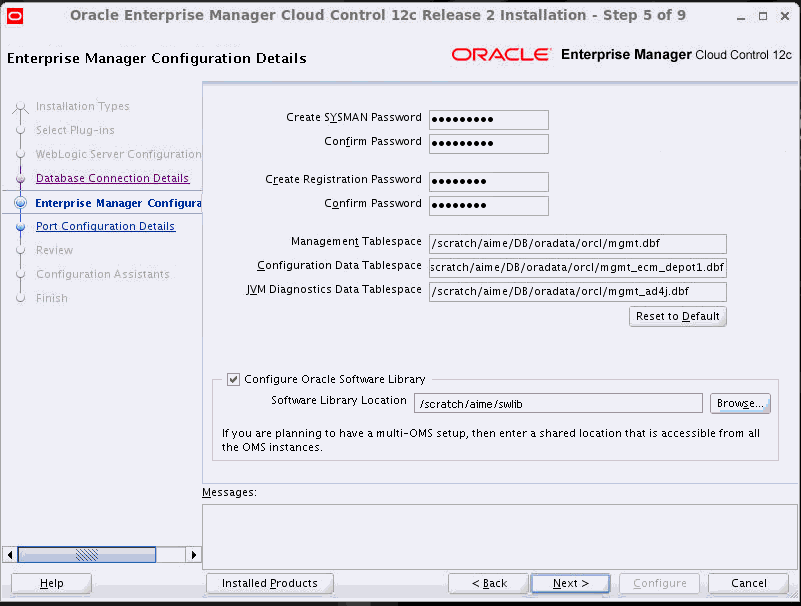This screenshot has height=606, width=801.
Task: Click the WebLogic Server Configuration step label
Action: 119,154
